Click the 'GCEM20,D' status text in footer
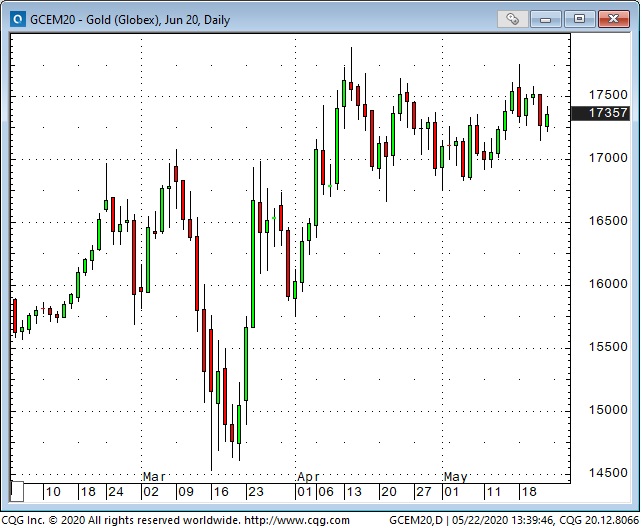The width and height of the screenshot is (642, 528). coord(416,521)
